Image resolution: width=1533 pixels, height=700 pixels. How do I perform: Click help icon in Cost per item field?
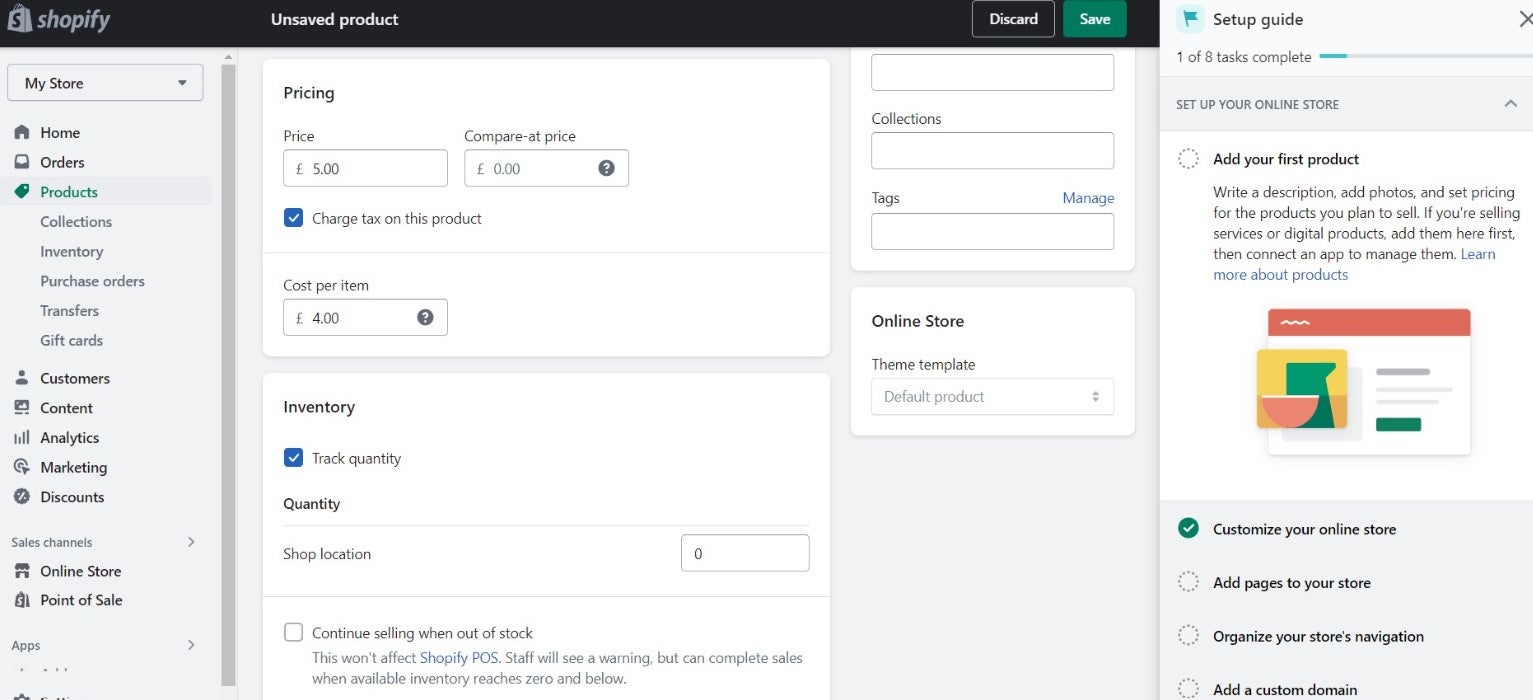pyautogui.click(x=425, y=317)
